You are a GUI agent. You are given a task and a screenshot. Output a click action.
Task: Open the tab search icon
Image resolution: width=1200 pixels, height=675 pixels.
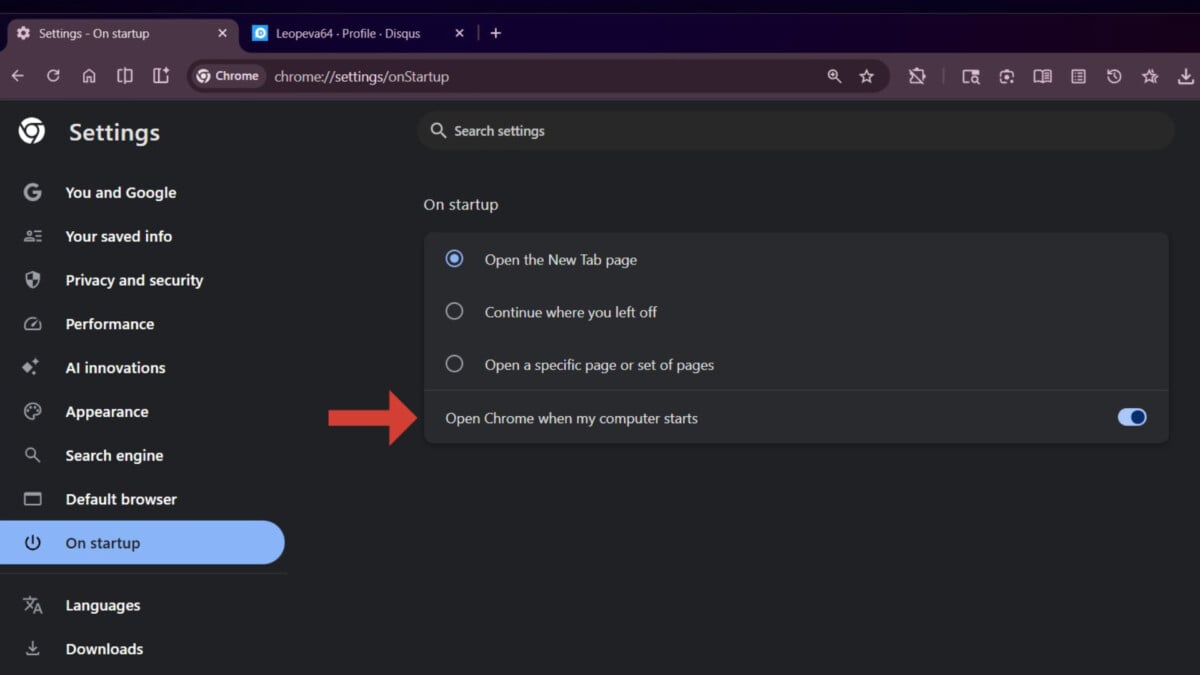(970, 76)
